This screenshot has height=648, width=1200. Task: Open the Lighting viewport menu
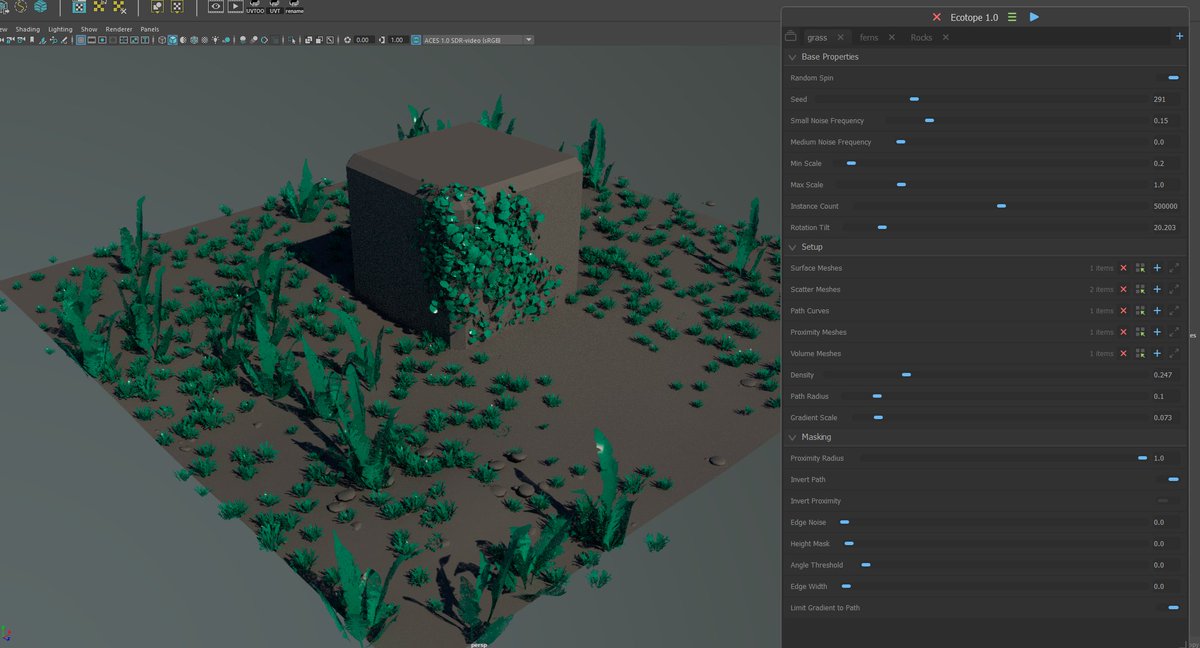(x=60, y=29)
